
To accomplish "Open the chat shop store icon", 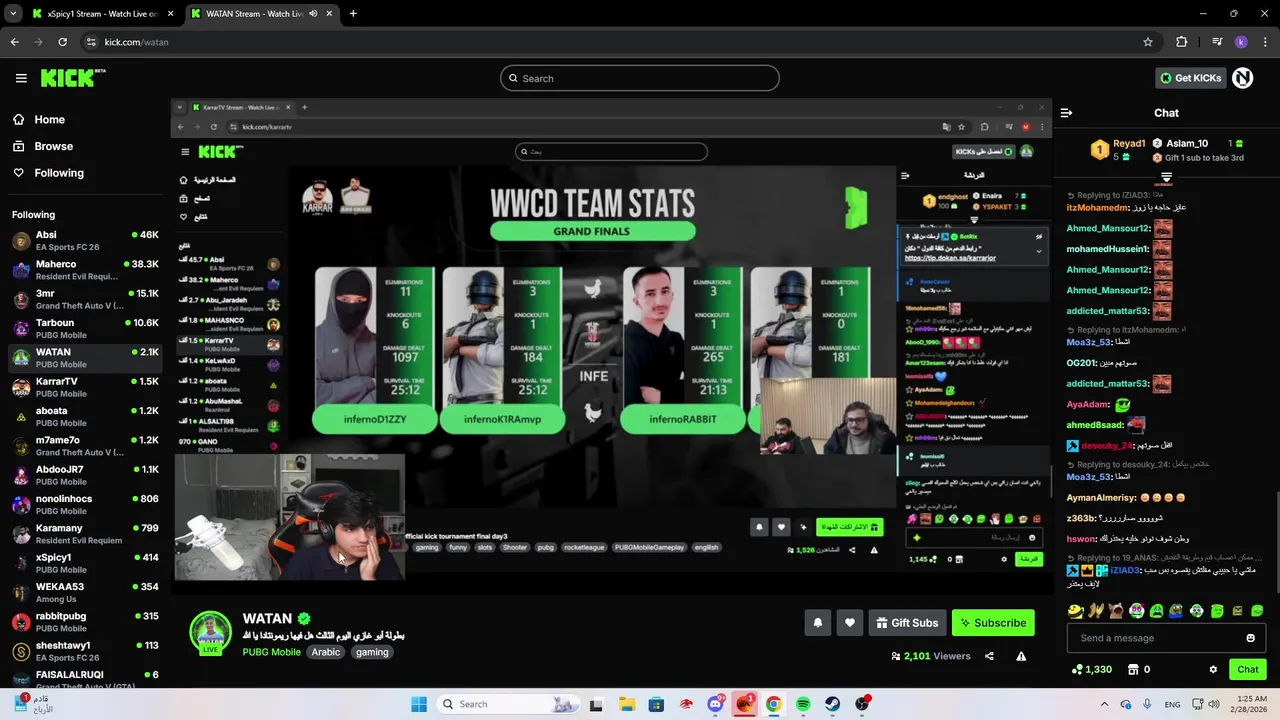I will (x=1133, y=669).
